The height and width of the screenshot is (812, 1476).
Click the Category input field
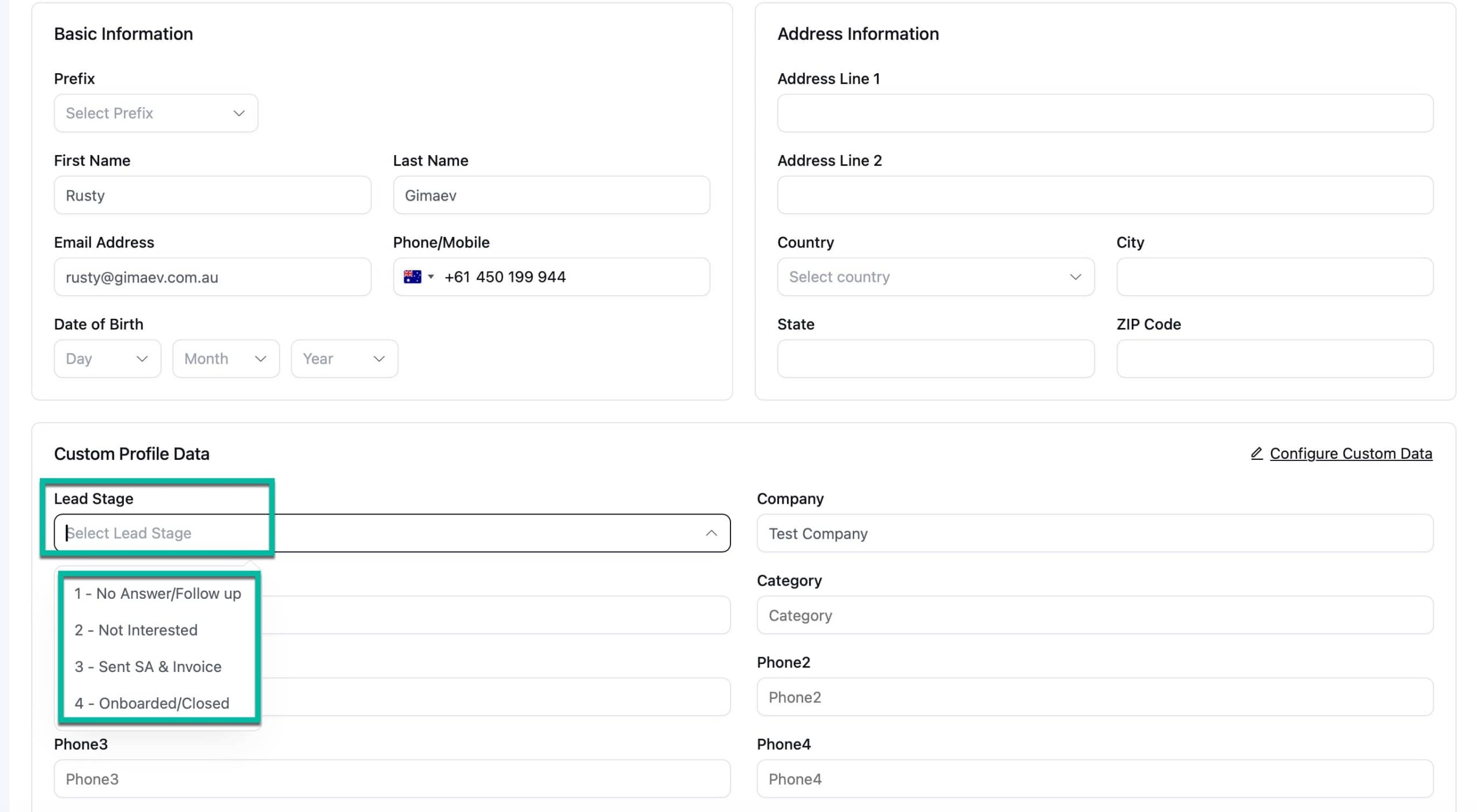click(x=1095, y=615)
